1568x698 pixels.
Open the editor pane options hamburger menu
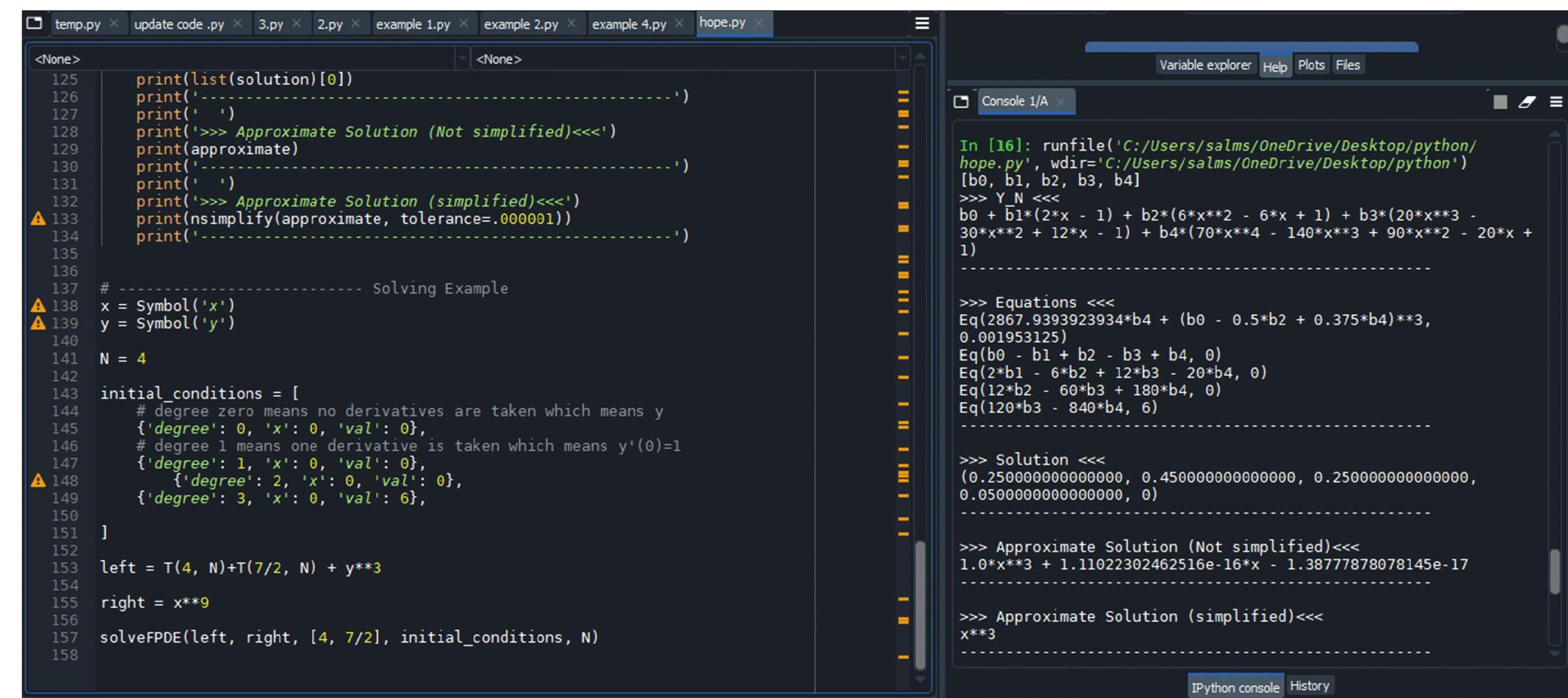[922, 24]
